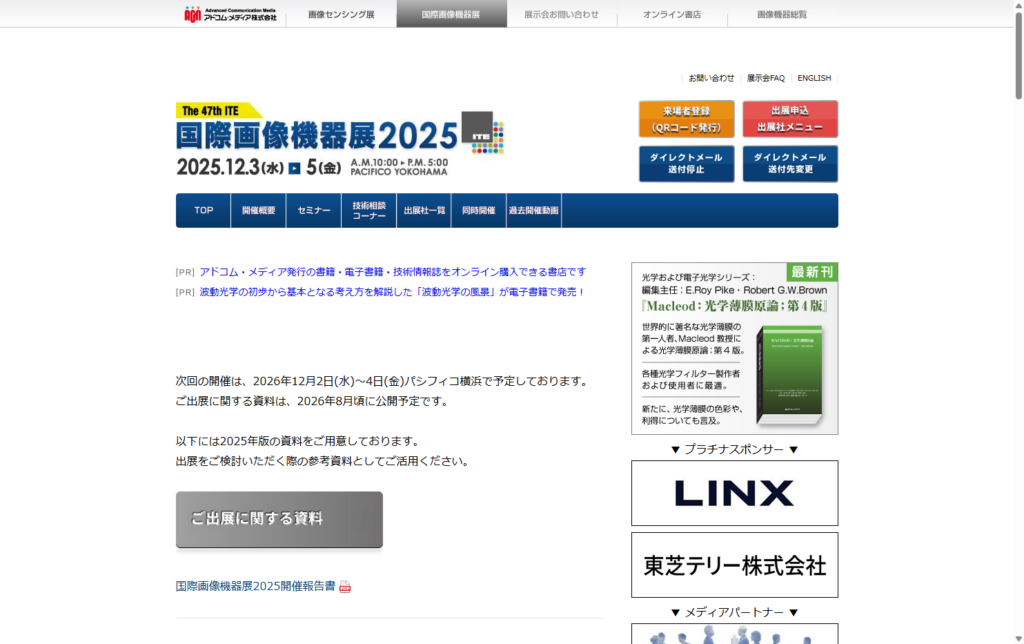The width and height of the screenshot is (1024, 644).
Task: Open the 出展社一覧 navigation item
Action: 422,211
